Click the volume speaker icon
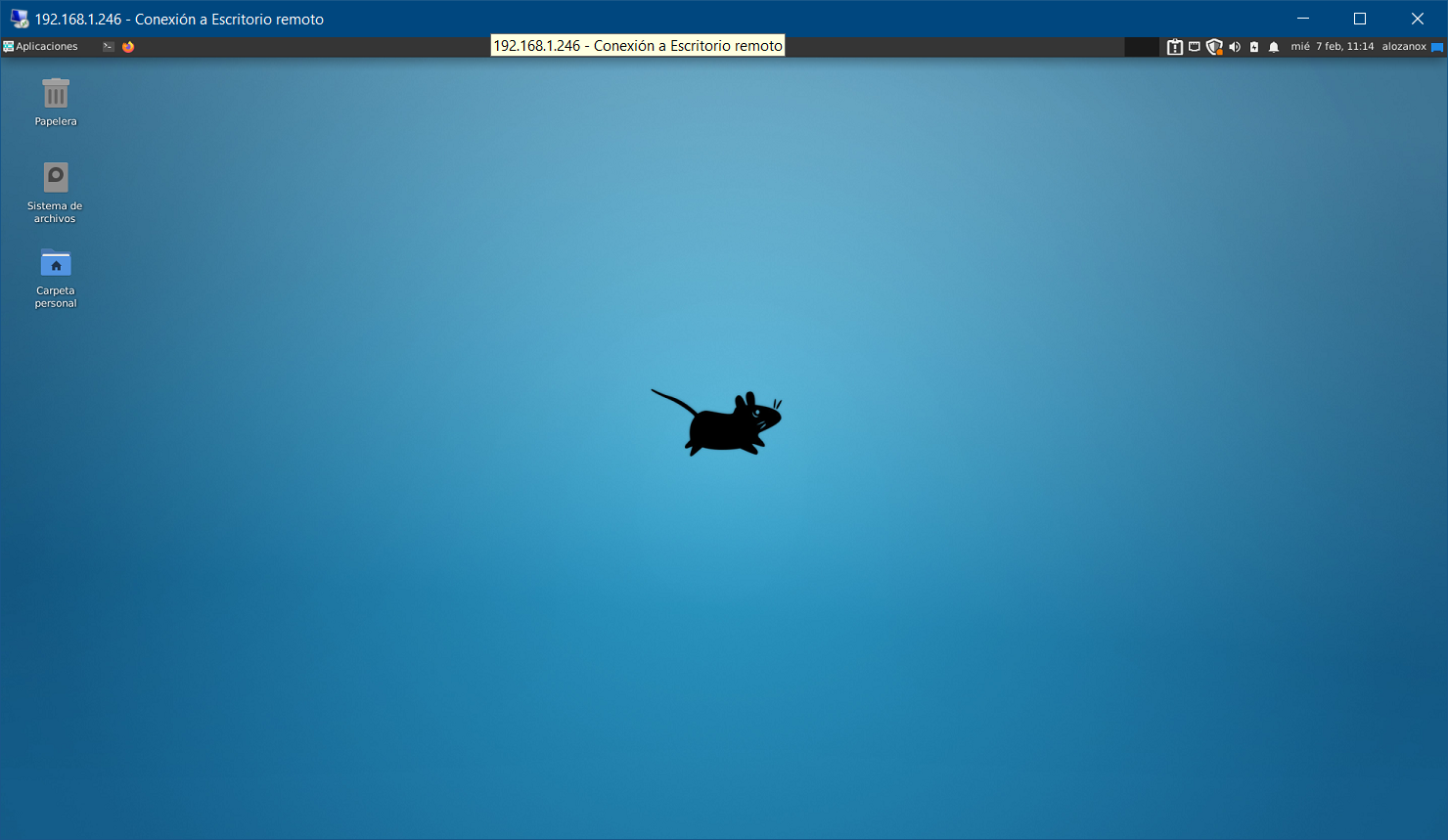The width and height of the screenshot is (1448, 840). tap(1235, 47)
